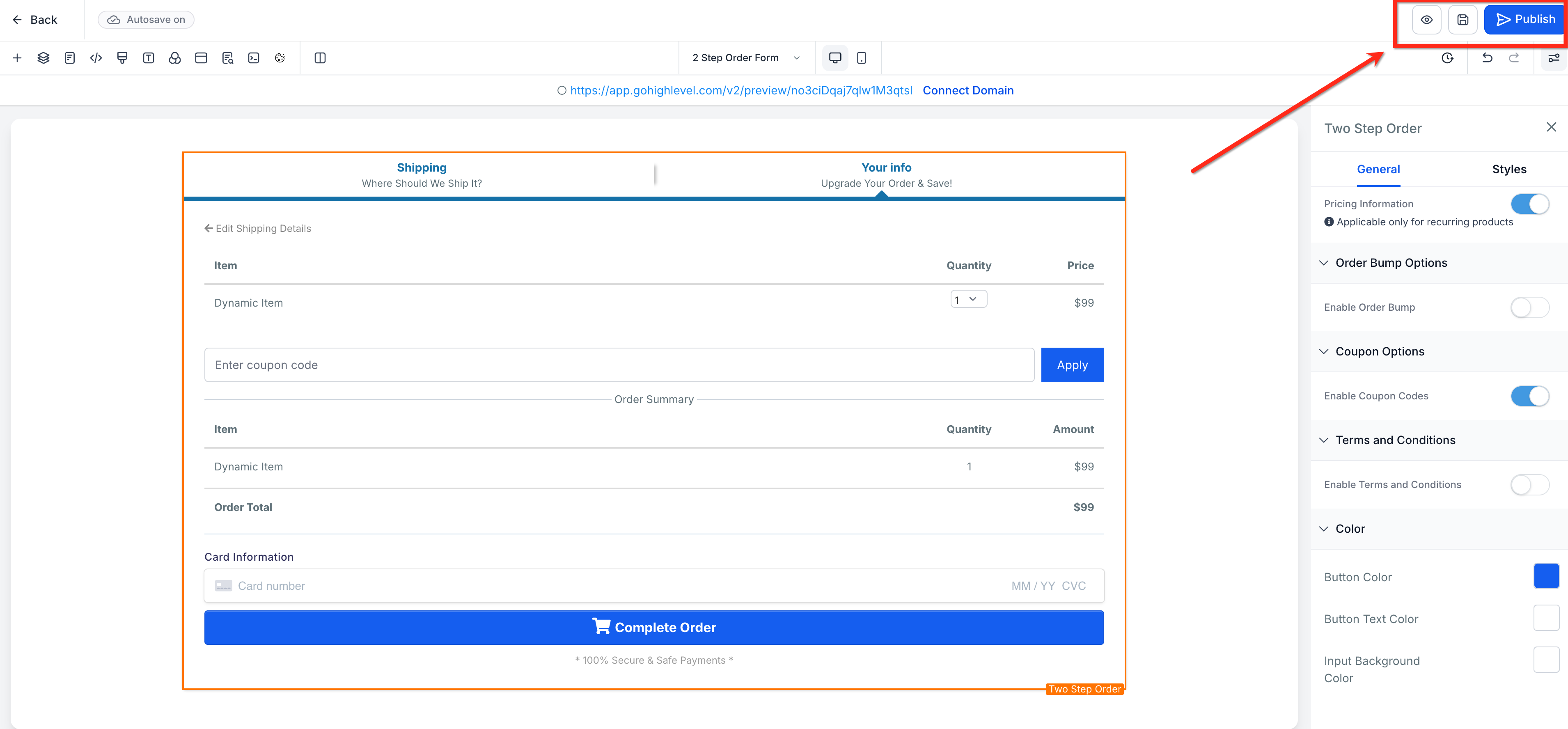Click the eye preview icon
The height and width of the screenshot is (729, 1568).
pos(1426,19)
